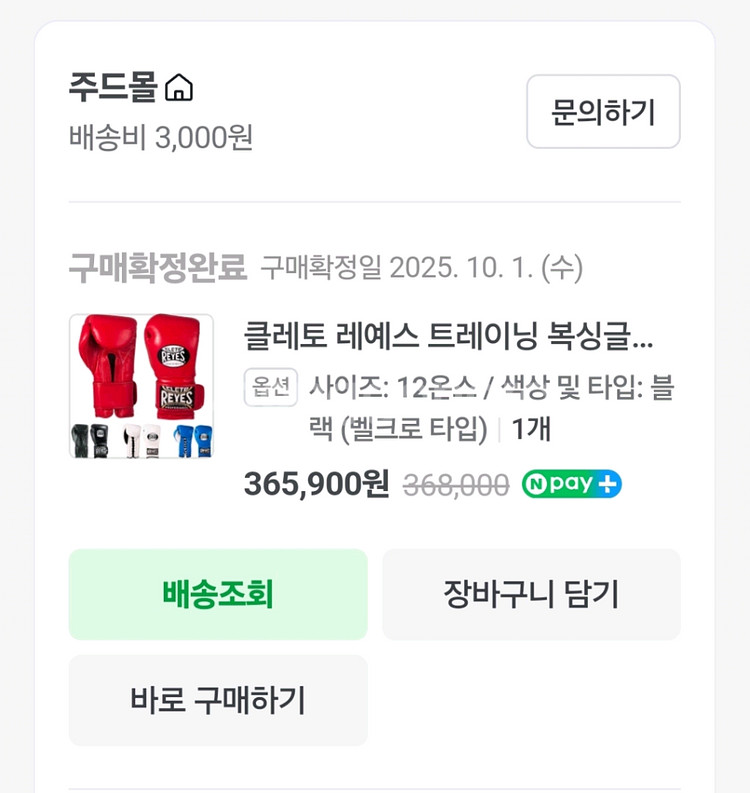Click the blue plus icon beside pay
750x793 pixels.
[x=609, y=484]
